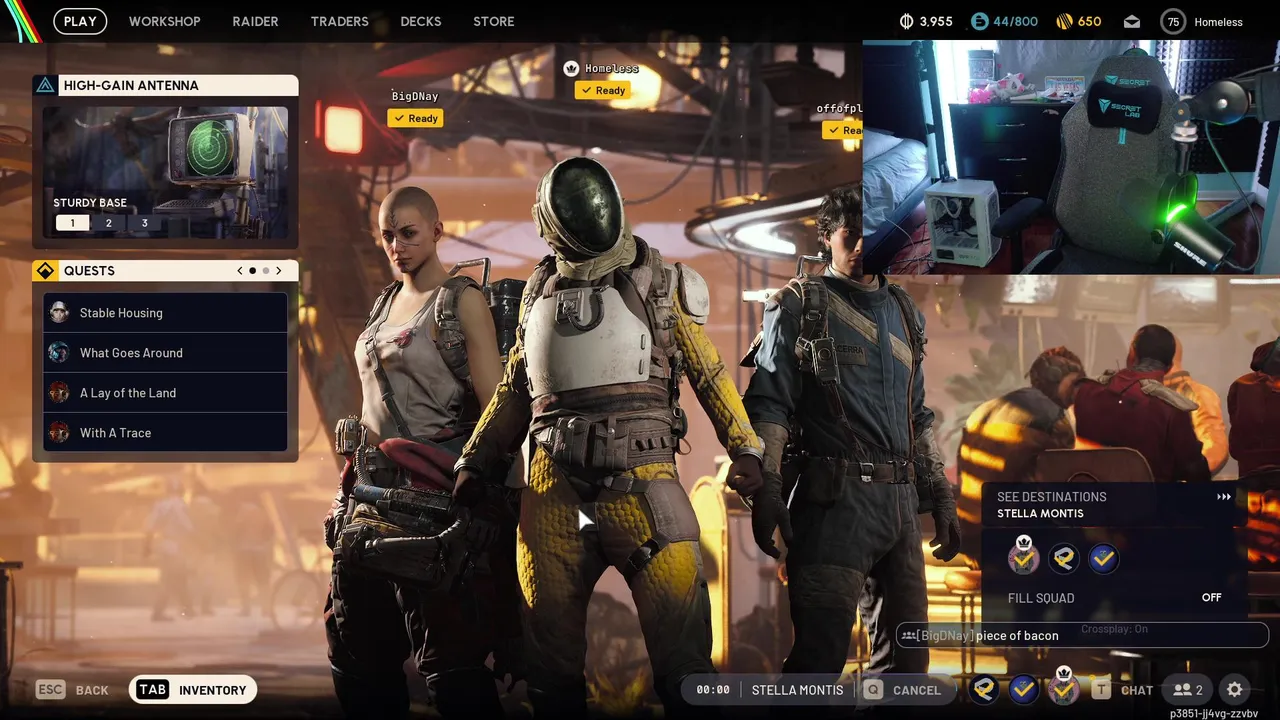Select Sturdy Base level 1
Viewport: 1280px width, 720px height.
(x=72, y=223)
